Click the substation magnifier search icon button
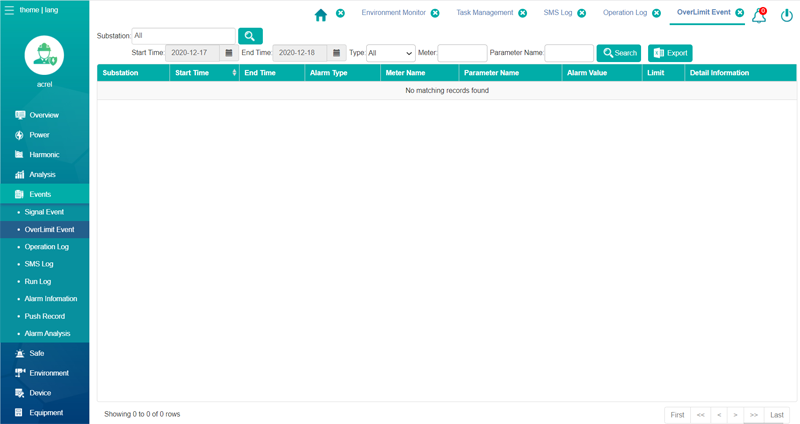The width and height of the screenshot is (800, 424). [x=250, y=36]
